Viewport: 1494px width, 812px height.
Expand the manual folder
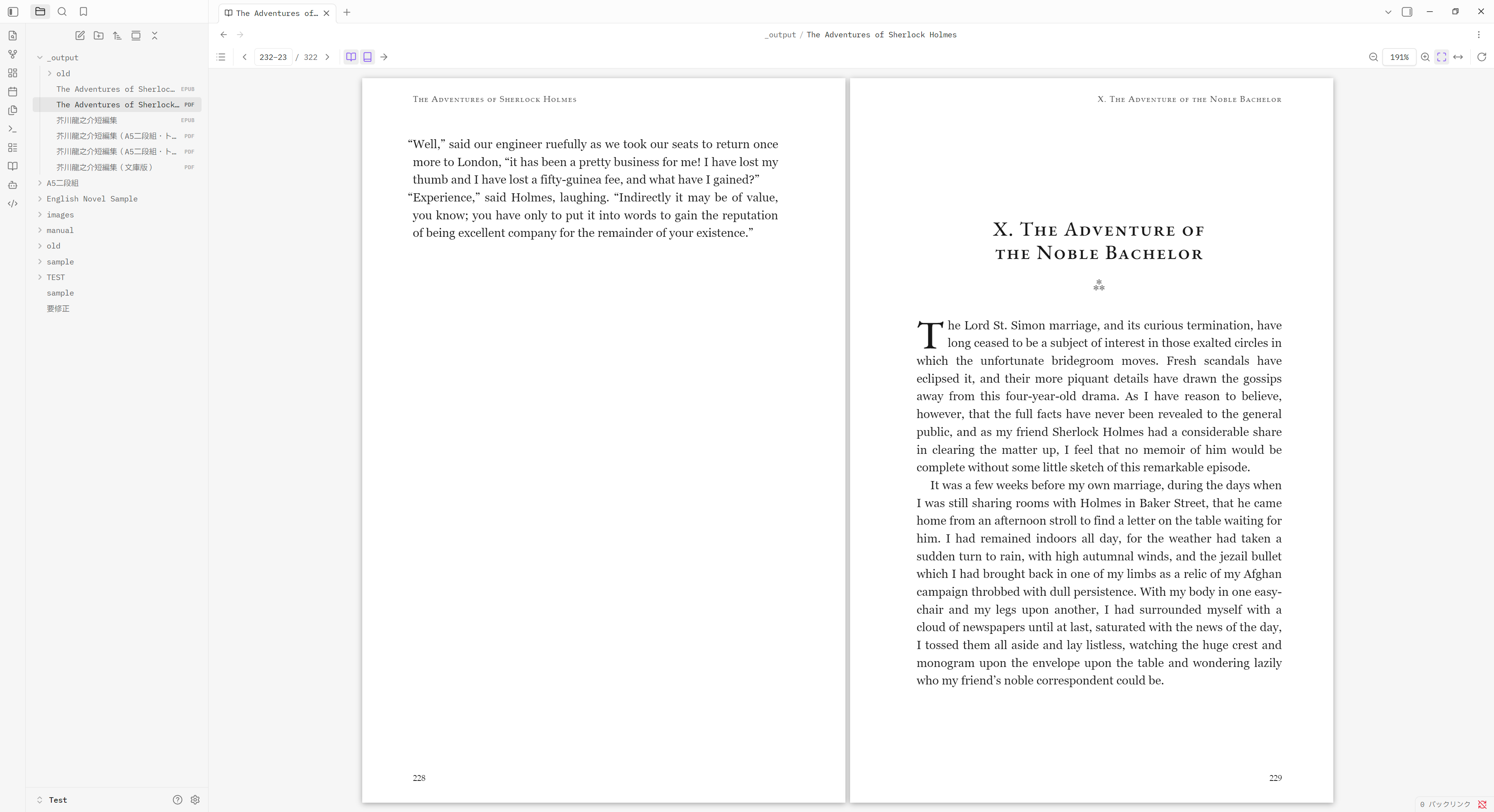40,230
